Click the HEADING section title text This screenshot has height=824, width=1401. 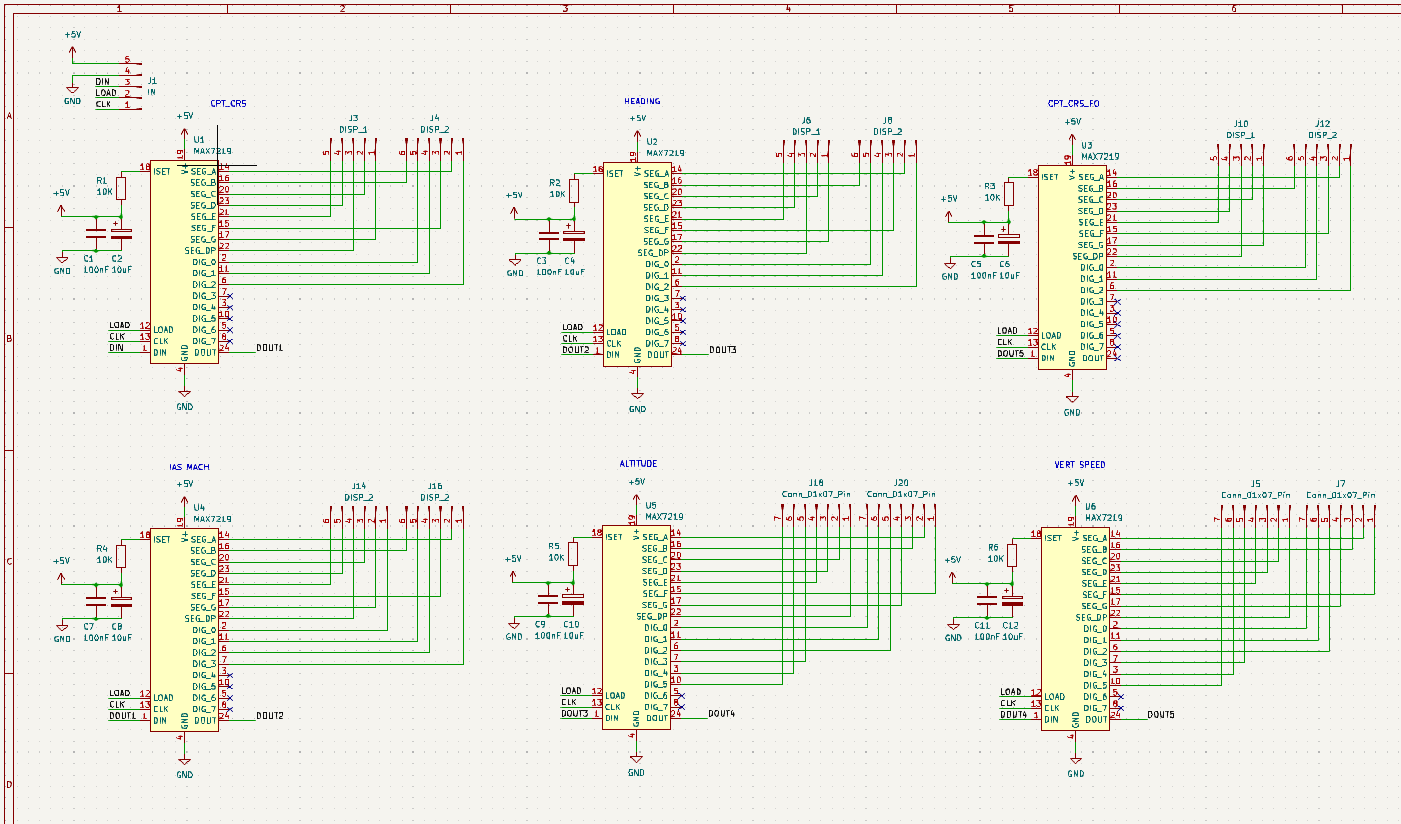click(642, 101)
